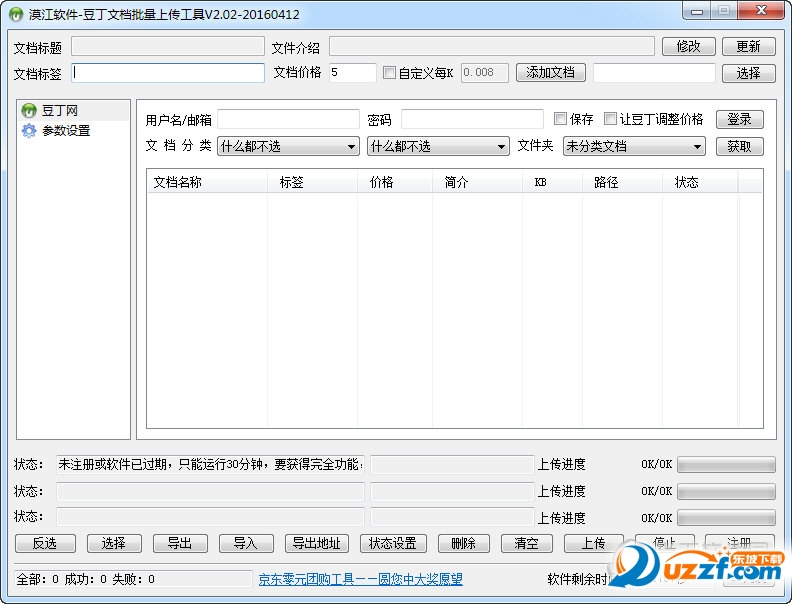Viewport: 792px width, 604px height.
Task: Click top-right 选择 button
Action: (749, 73)
